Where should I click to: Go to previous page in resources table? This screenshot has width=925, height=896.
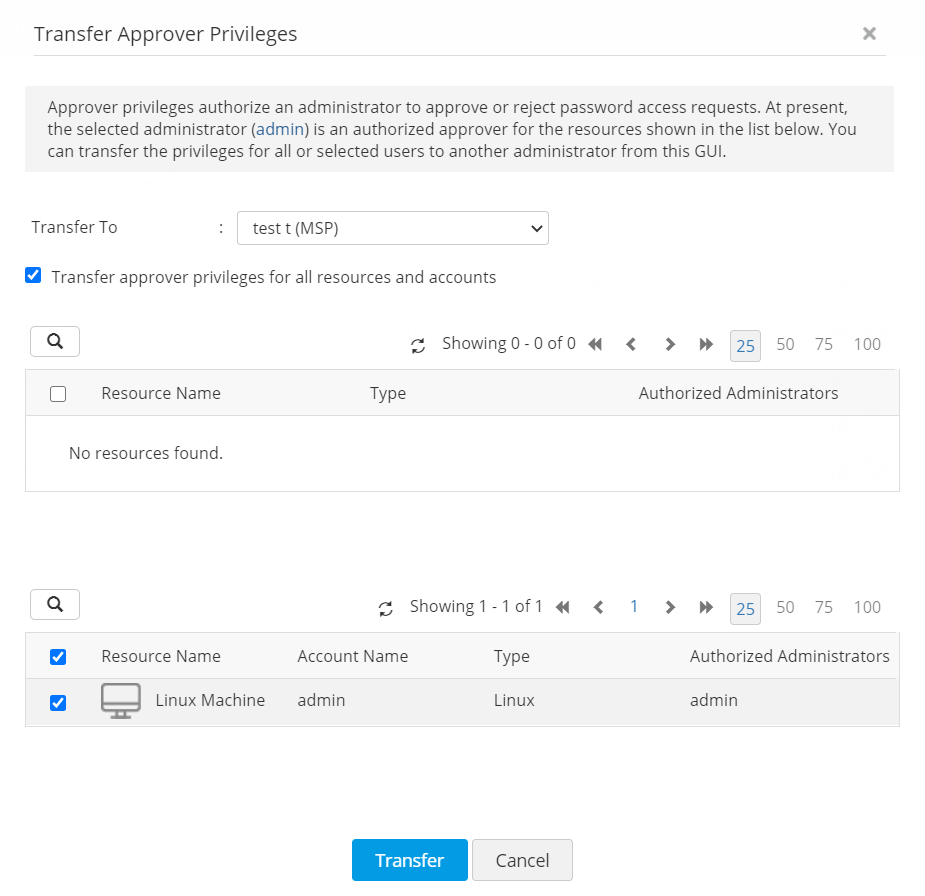tap(631, 344)
